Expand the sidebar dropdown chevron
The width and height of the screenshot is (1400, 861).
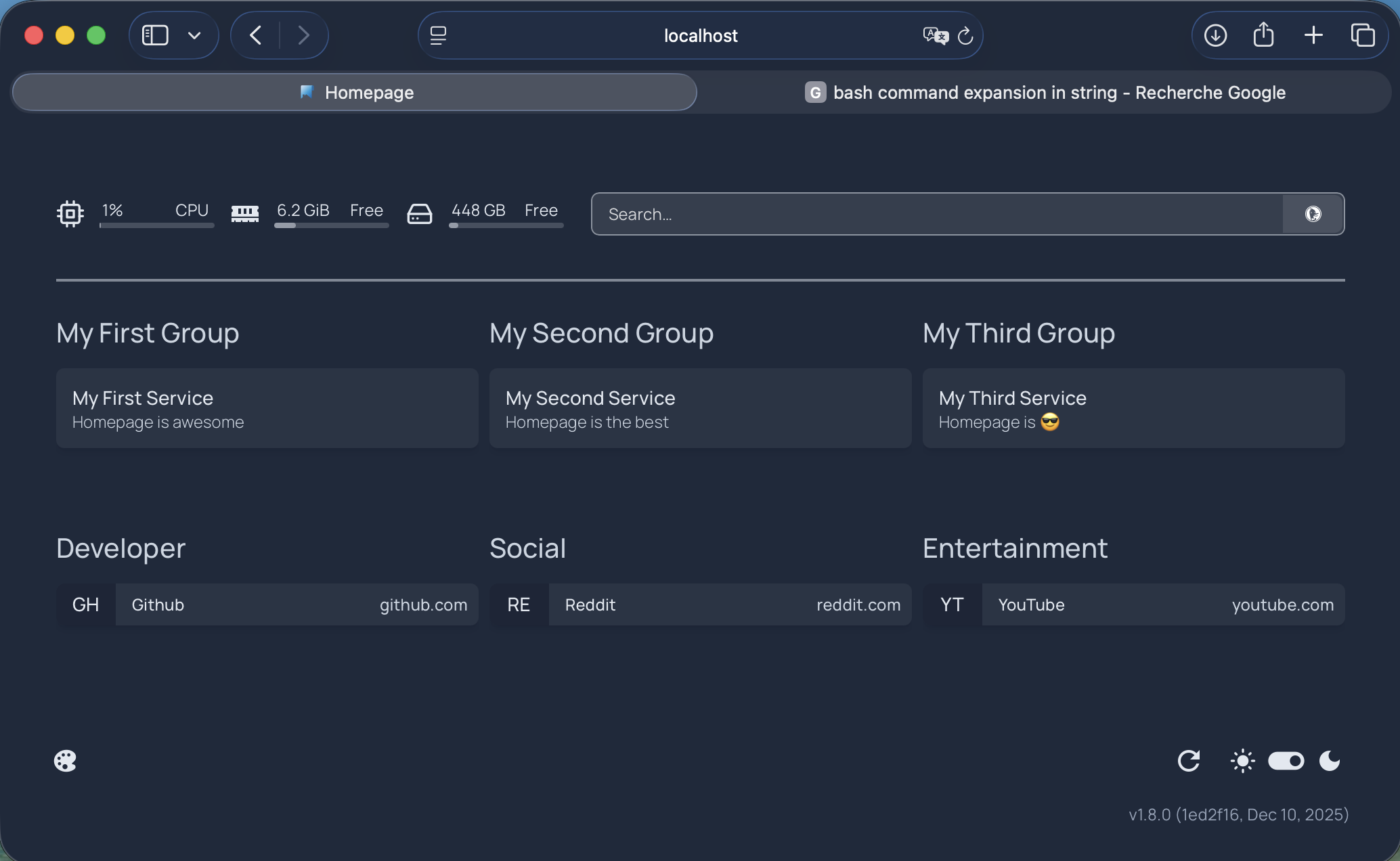[x=194, y=35]
